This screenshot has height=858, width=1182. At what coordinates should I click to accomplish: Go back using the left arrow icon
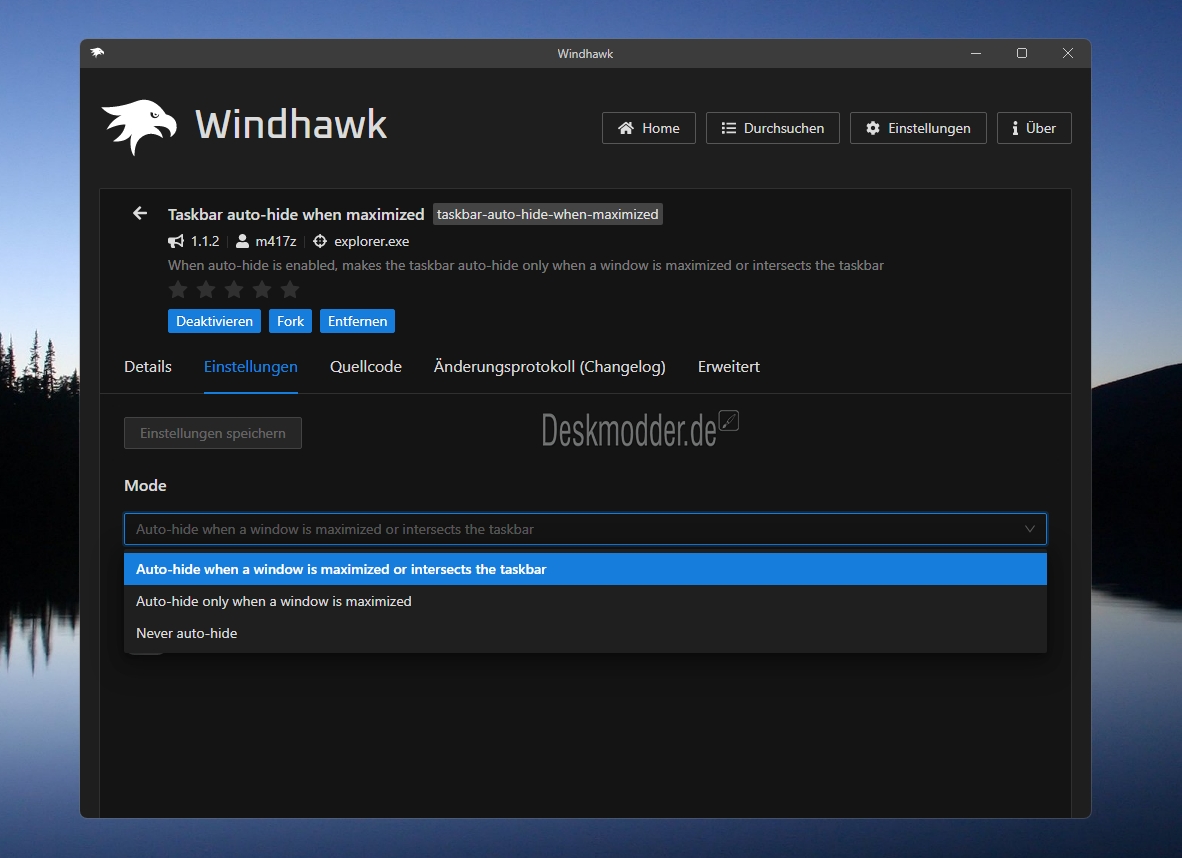pos(139,213)
